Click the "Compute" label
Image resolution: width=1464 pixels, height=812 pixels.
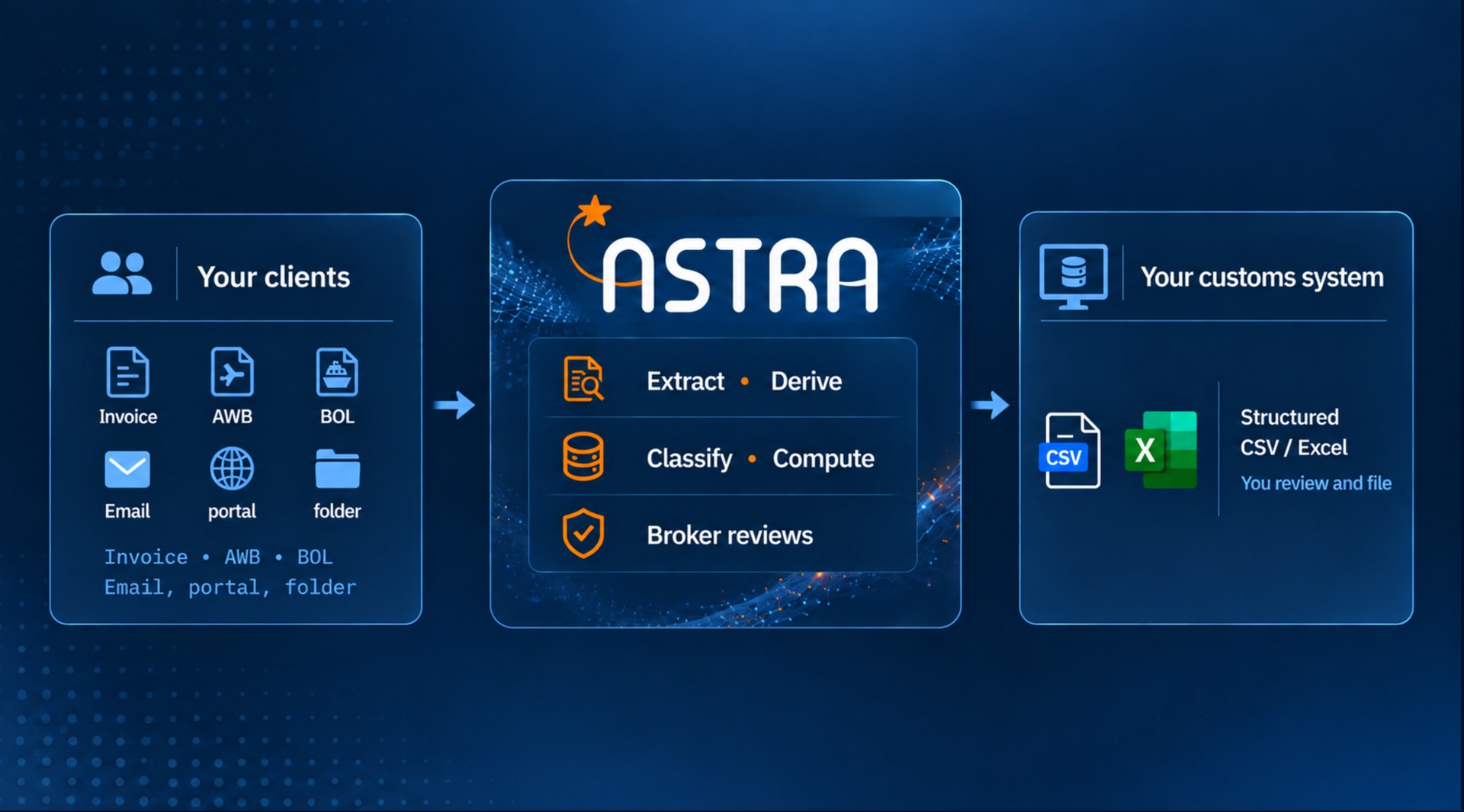click(x=823, y=458)
